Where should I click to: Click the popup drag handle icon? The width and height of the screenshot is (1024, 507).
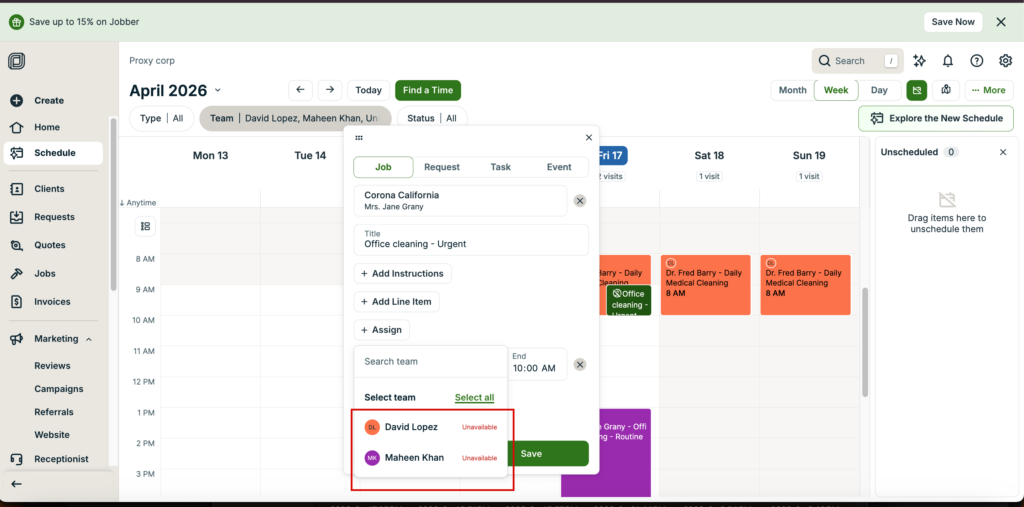pos(359,138)
